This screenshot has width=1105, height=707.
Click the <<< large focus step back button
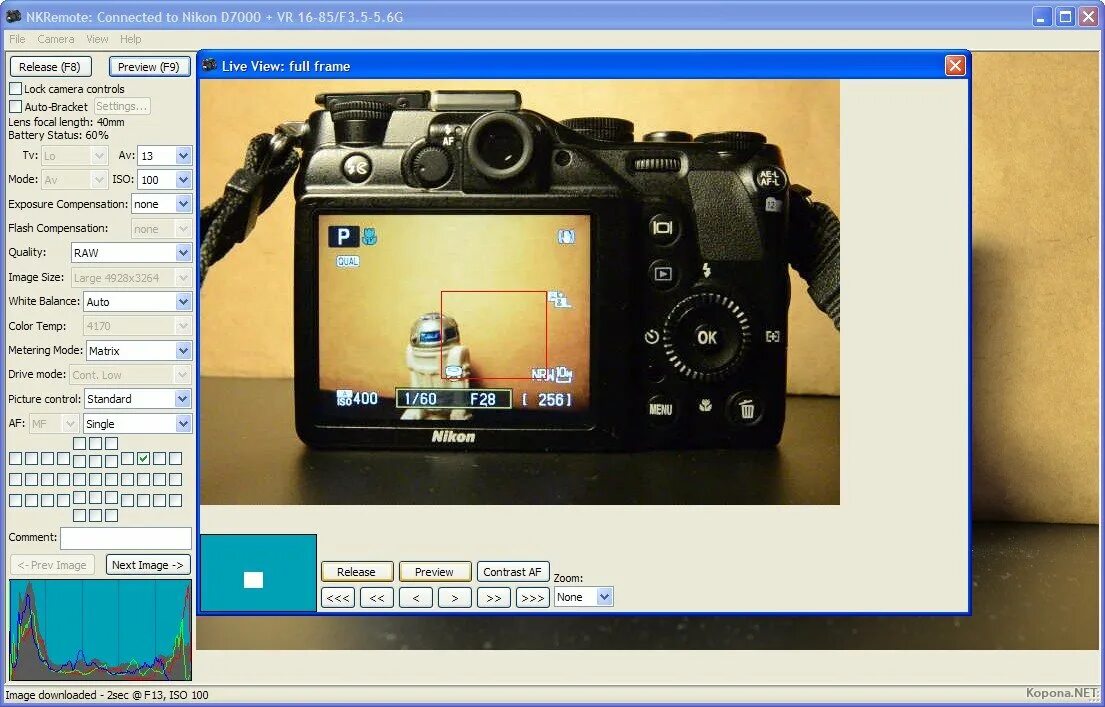click(x=337, y=597)
